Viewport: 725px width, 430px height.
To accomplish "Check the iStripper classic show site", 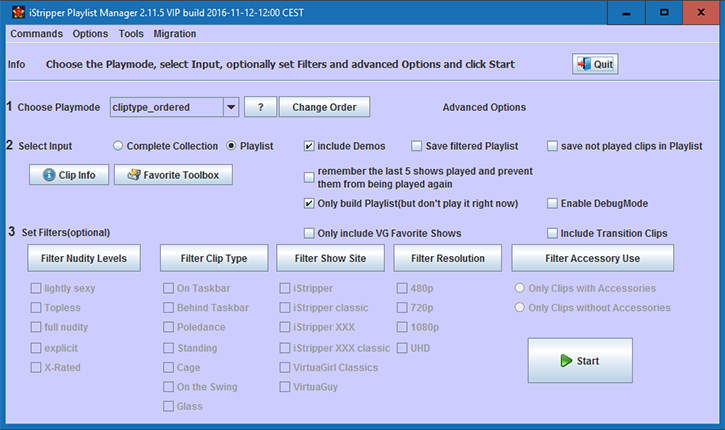I will 285,307.
